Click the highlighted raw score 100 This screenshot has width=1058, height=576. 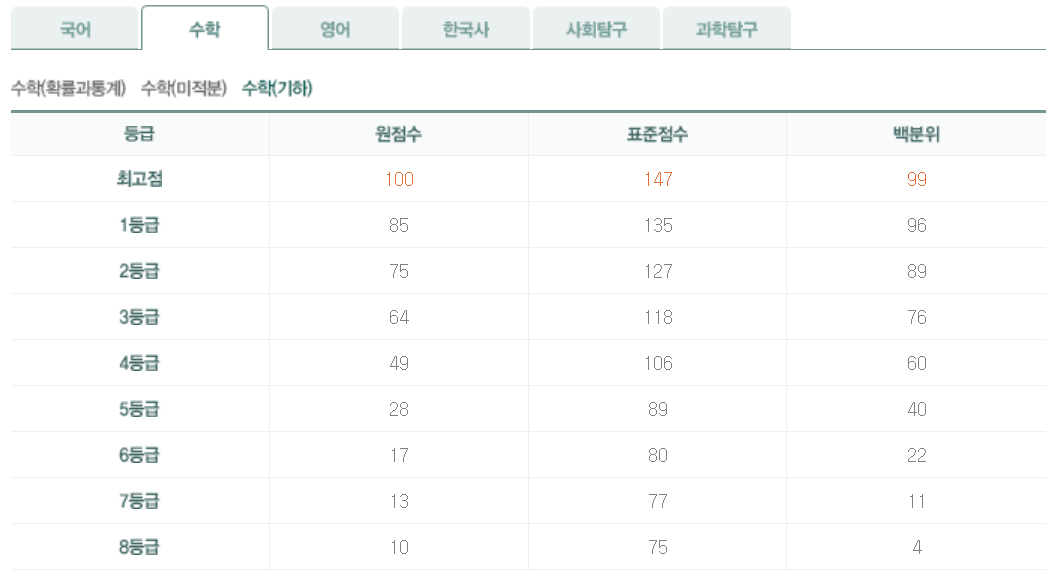(x=398, y=179)
